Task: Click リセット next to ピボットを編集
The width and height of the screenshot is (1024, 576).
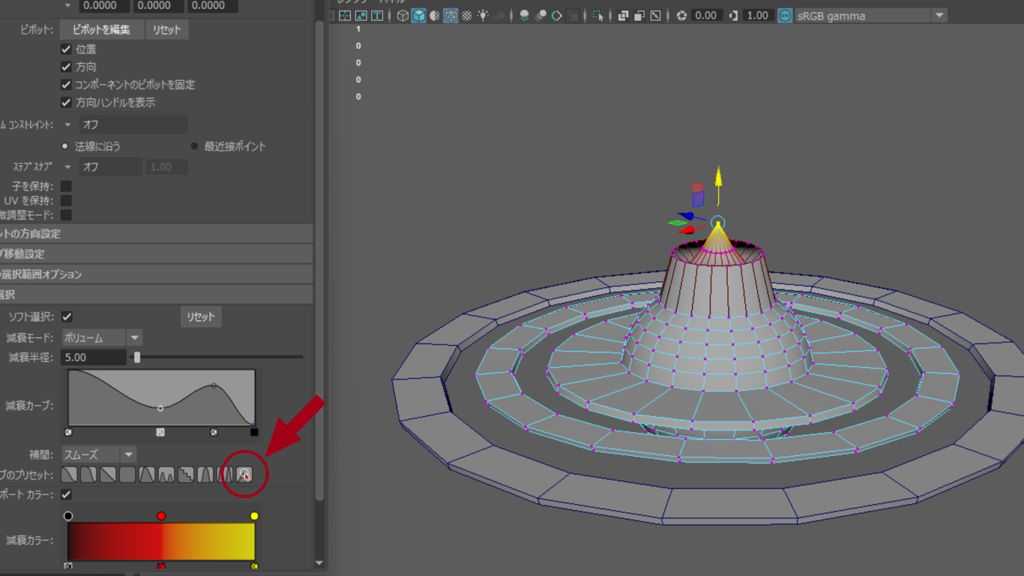Action: 167,29
